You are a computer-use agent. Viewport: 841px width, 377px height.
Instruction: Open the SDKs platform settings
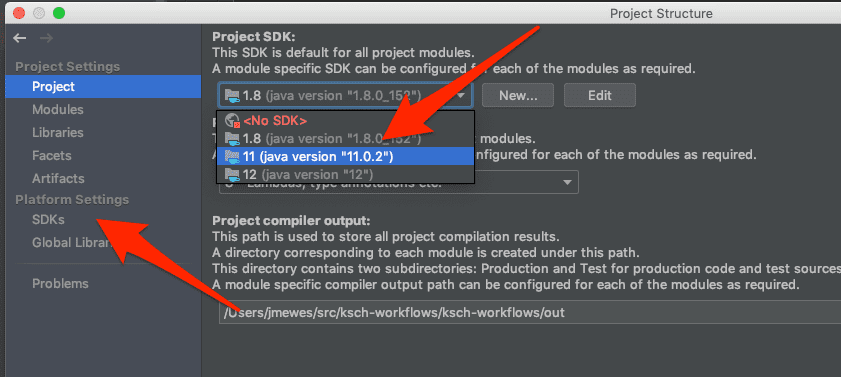pos(48,220)
